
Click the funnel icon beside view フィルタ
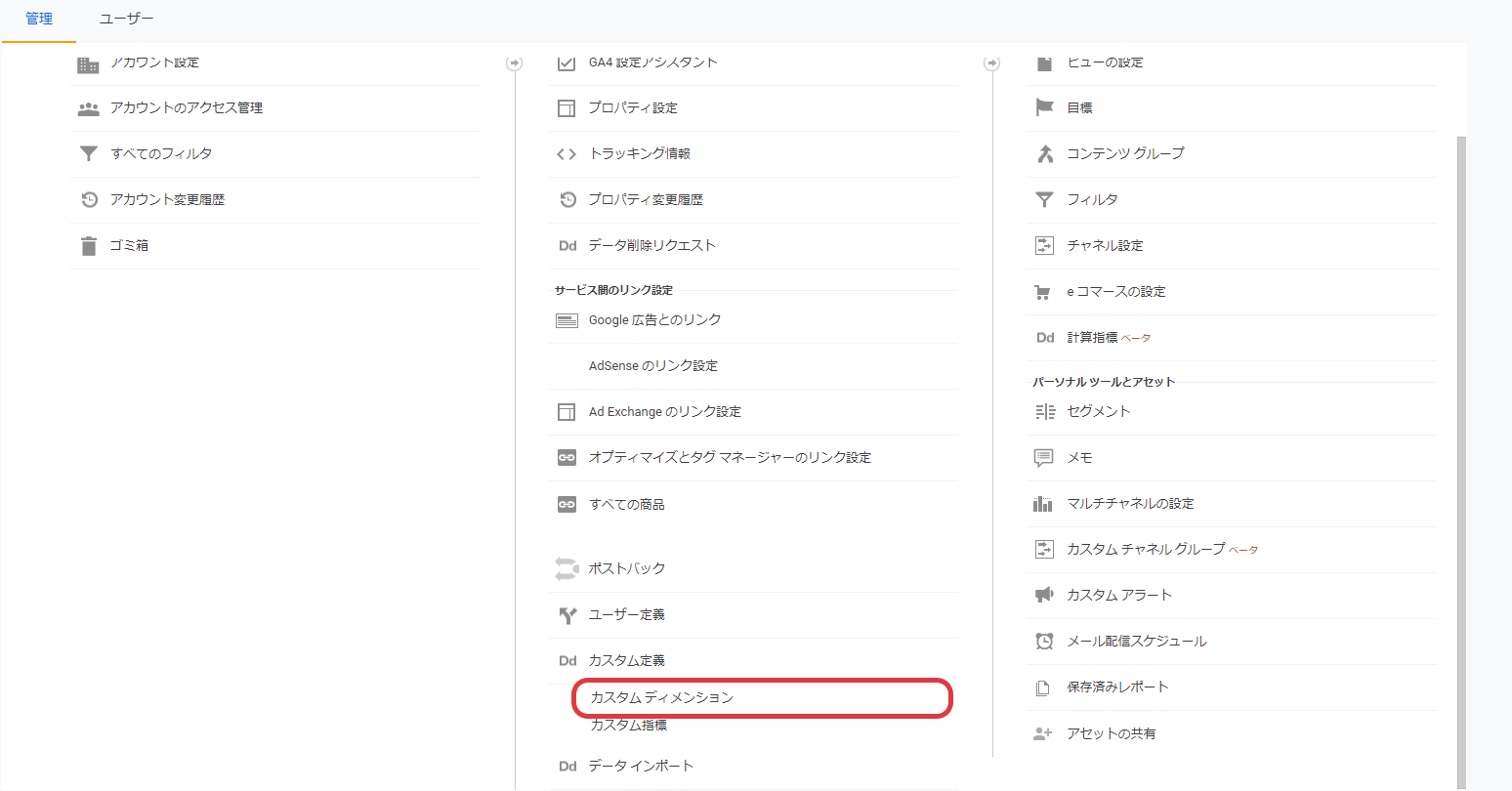(x=1044, y=199)
